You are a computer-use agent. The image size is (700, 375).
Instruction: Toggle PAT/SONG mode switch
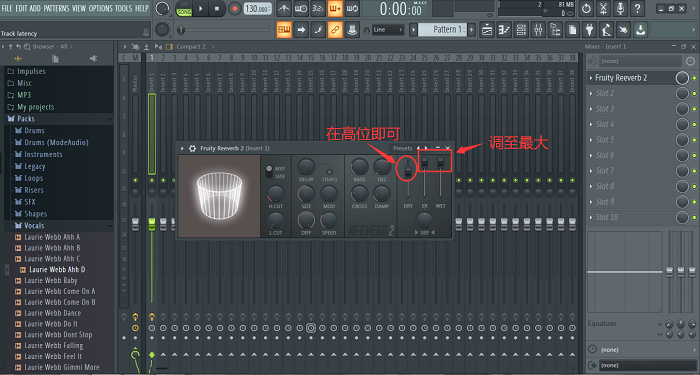point(183,8)
